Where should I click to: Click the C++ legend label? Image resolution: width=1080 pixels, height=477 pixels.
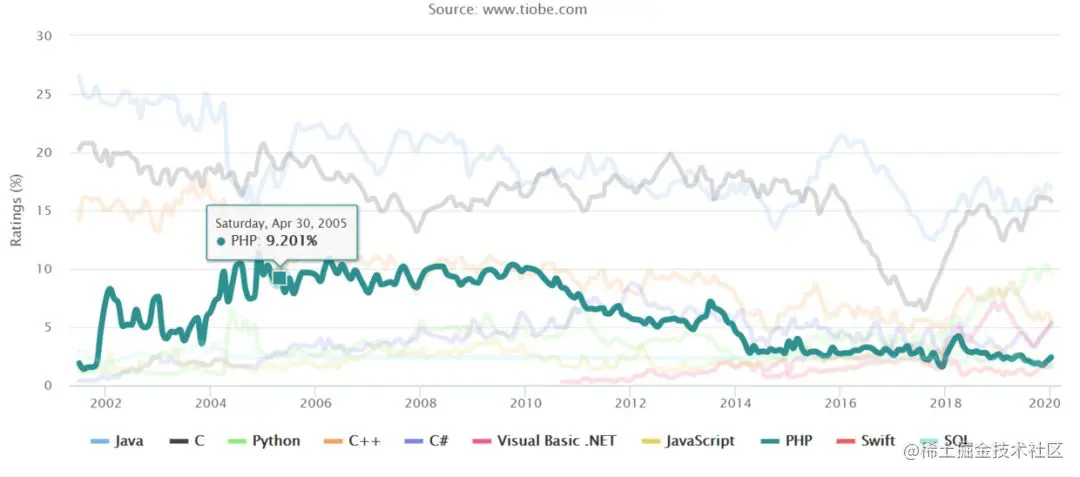click(x=351, y=441)
